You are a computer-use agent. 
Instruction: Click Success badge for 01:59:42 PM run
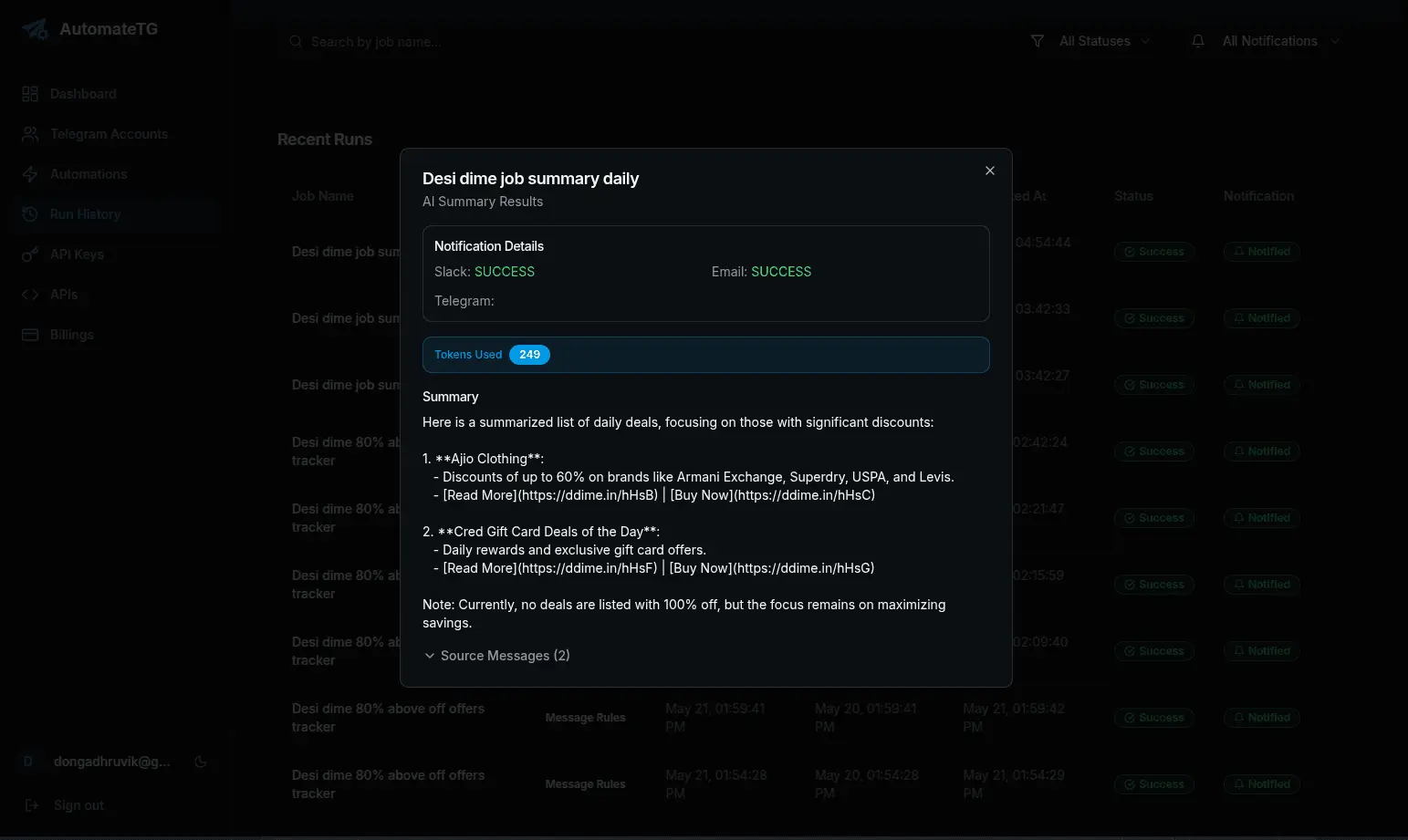(1154, 718)
